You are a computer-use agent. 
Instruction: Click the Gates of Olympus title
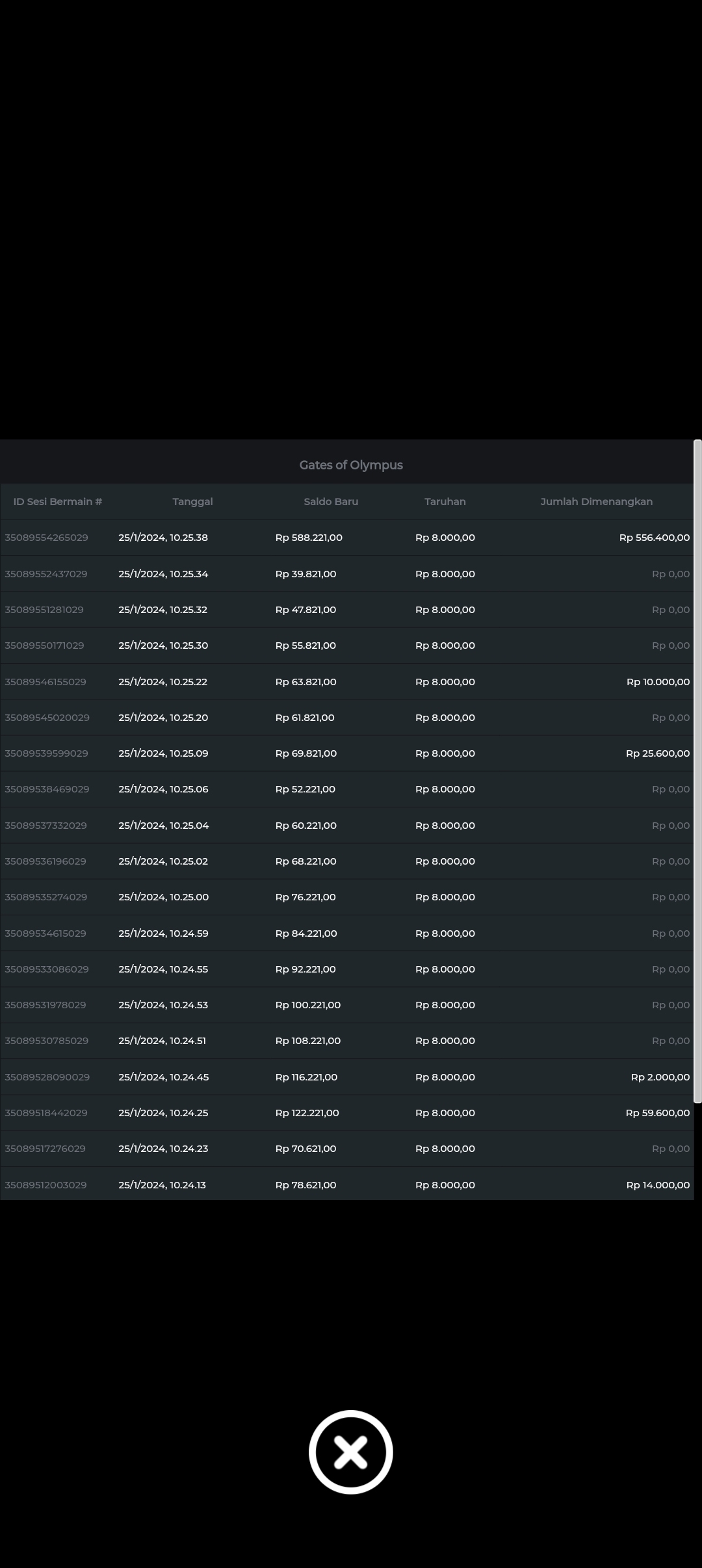[x=351, y=465]
